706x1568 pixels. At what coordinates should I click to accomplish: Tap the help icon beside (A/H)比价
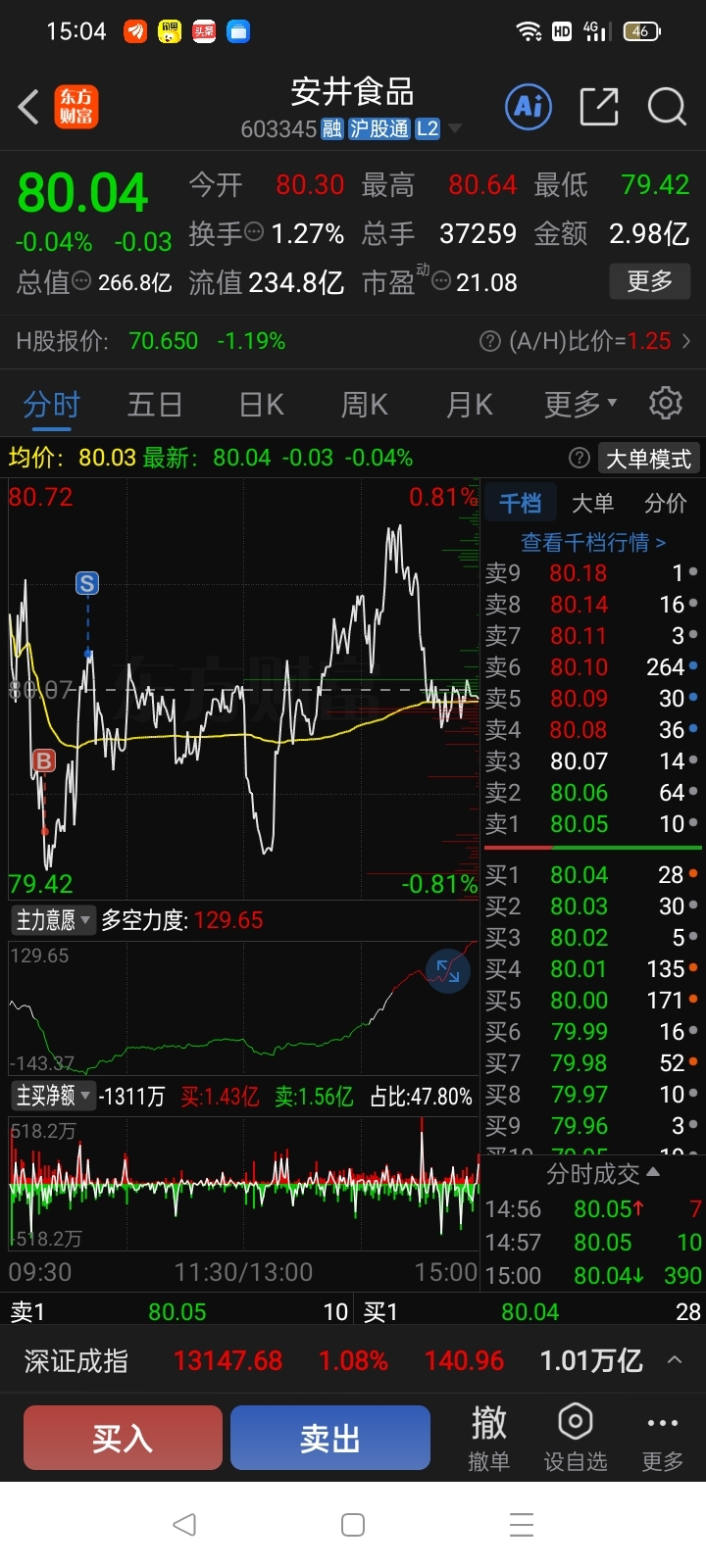point(490,341)
